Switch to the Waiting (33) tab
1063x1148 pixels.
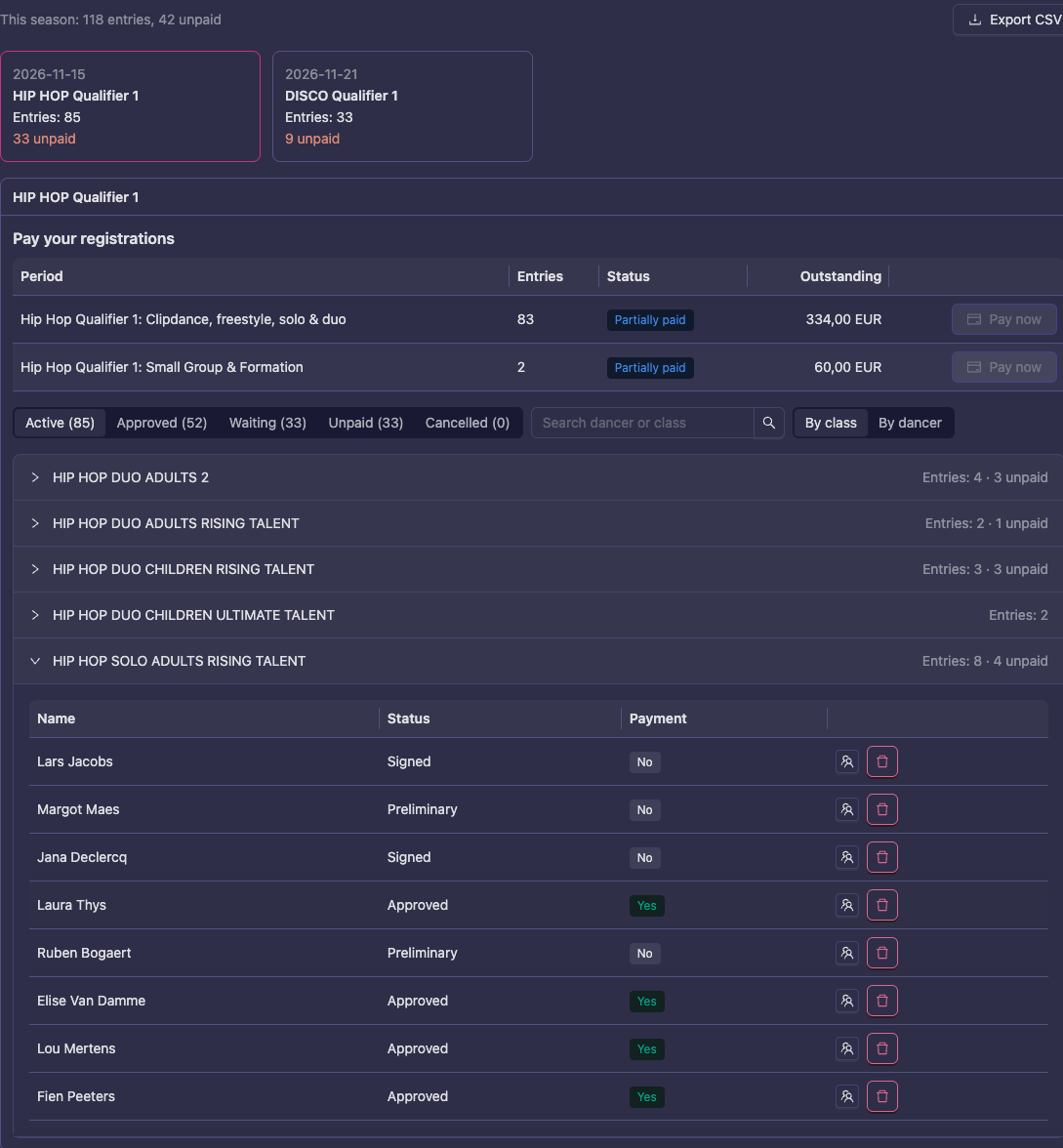[267, 423]
